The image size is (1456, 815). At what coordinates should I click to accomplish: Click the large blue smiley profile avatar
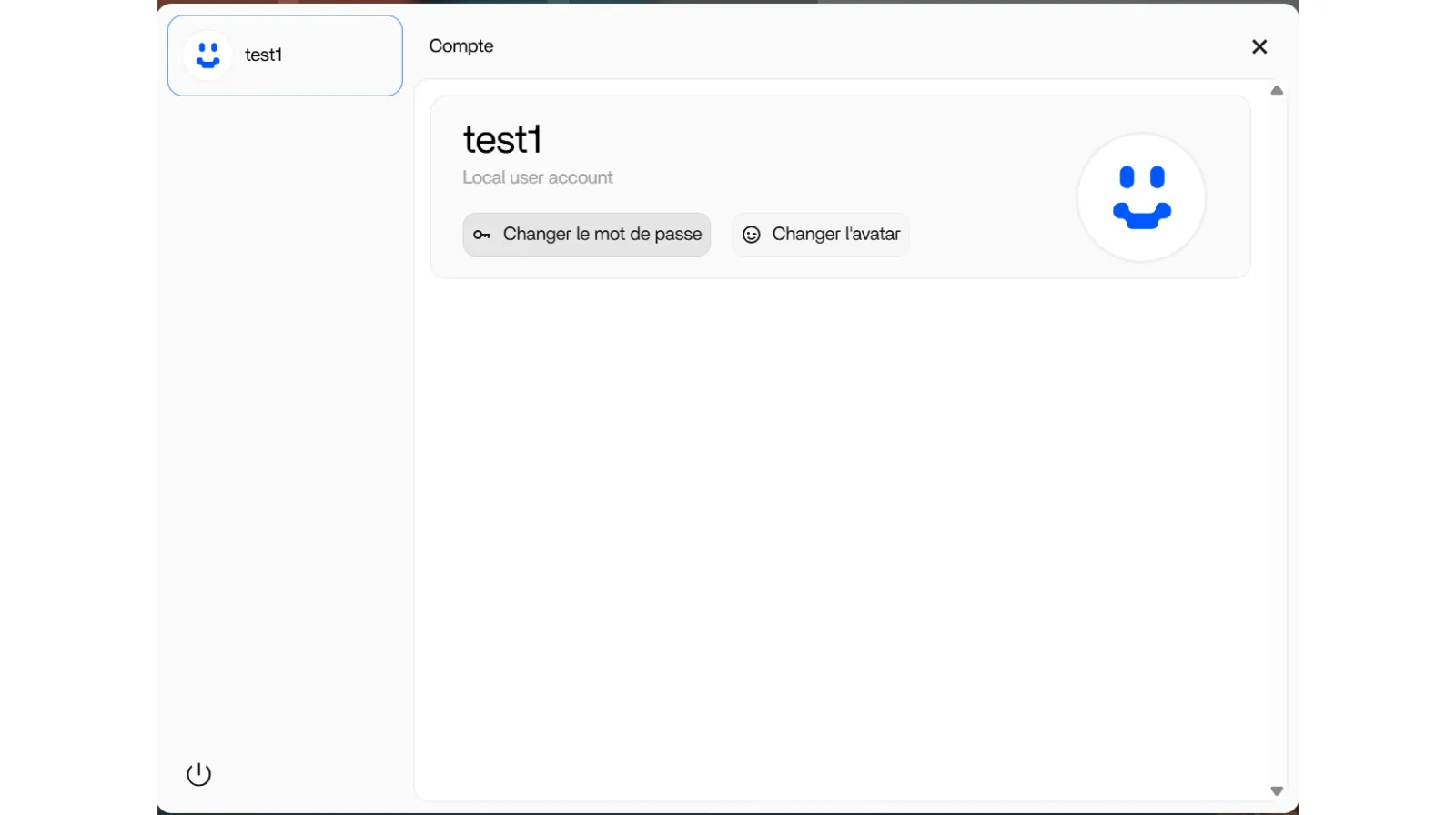click(x=1141, y=197)
